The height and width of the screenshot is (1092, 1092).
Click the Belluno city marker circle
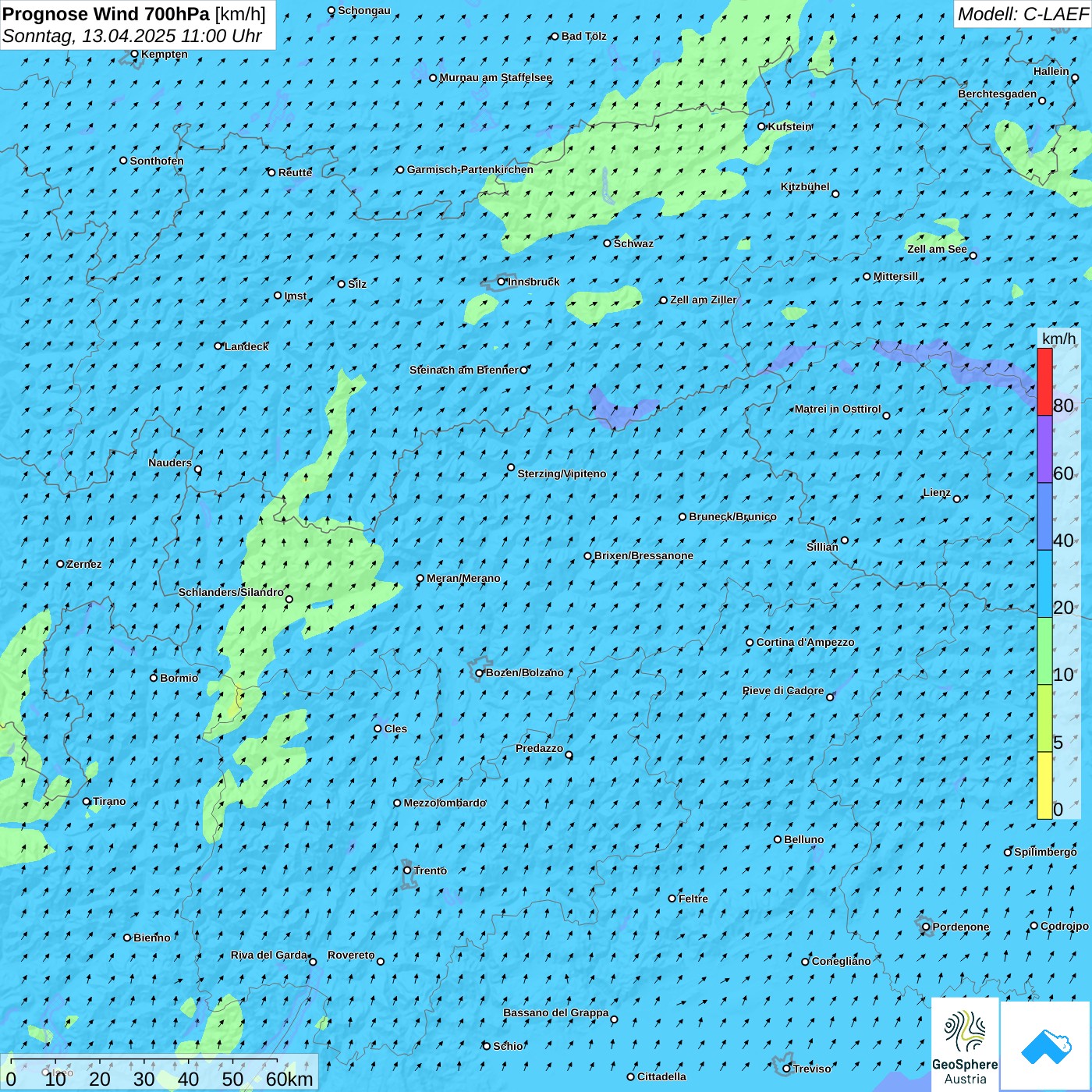(778, 839)
